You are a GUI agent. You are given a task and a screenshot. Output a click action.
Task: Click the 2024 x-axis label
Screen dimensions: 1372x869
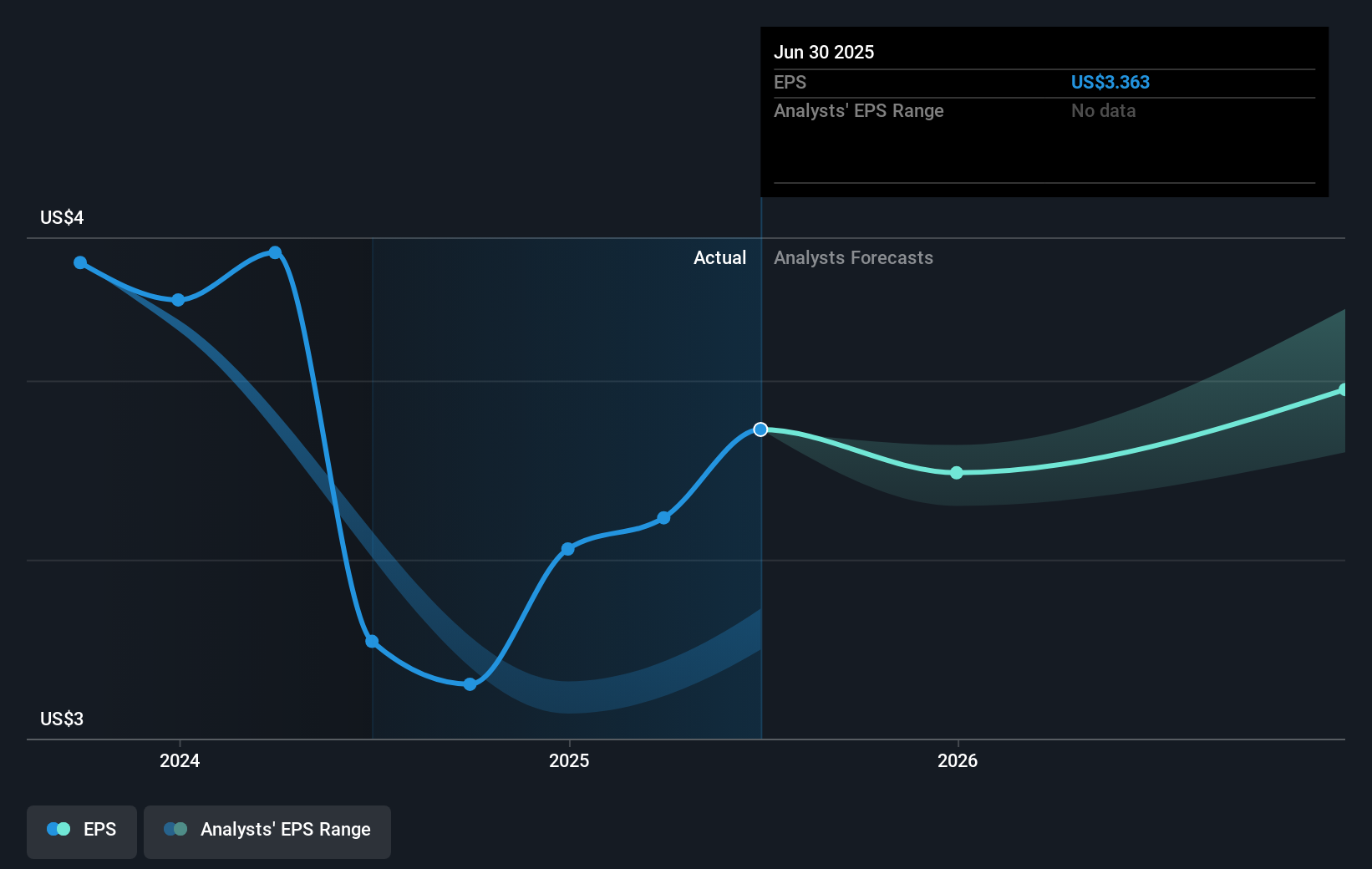pyautogui.click(x=180, y=760)
